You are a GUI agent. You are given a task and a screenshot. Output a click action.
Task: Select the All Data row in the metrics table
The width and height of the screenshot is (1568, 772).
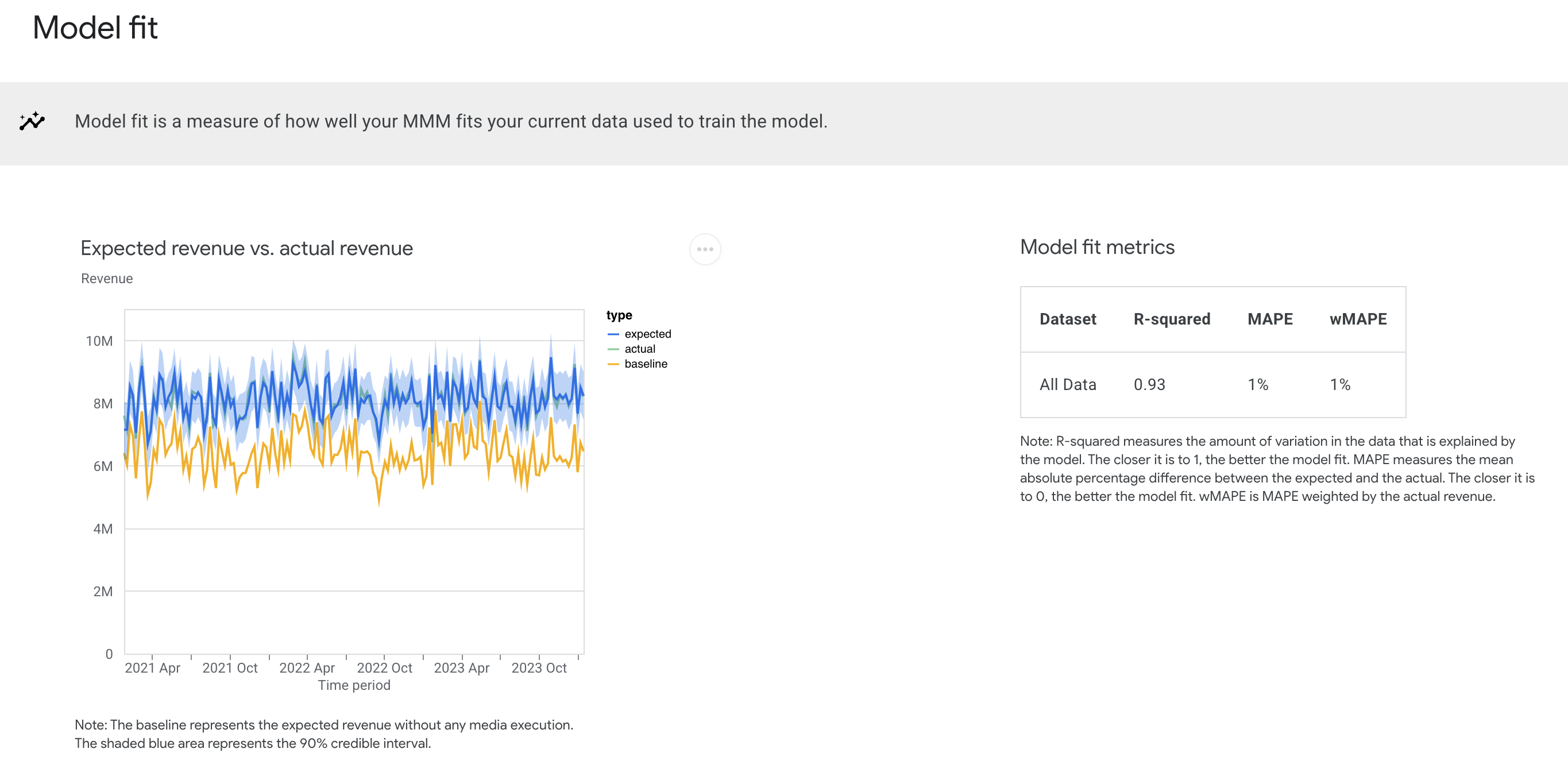click(1068, 384)
